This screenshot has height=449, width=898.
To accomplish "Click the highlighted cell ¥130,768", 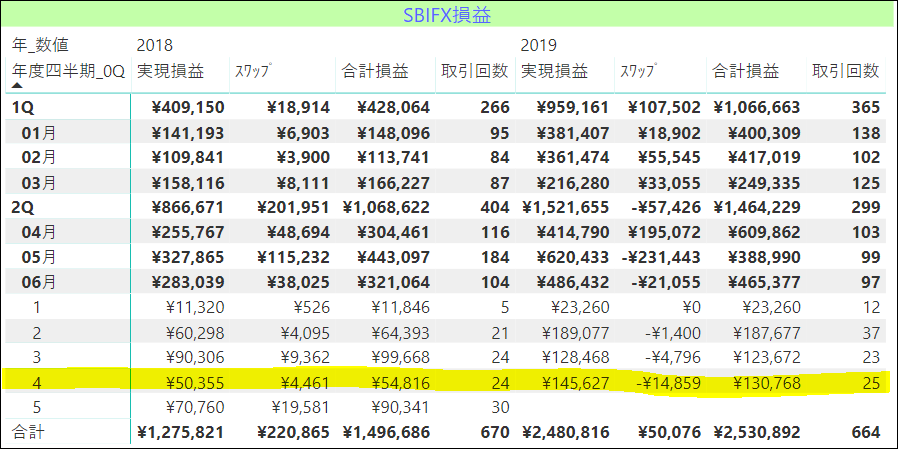I will coord(767,383).
